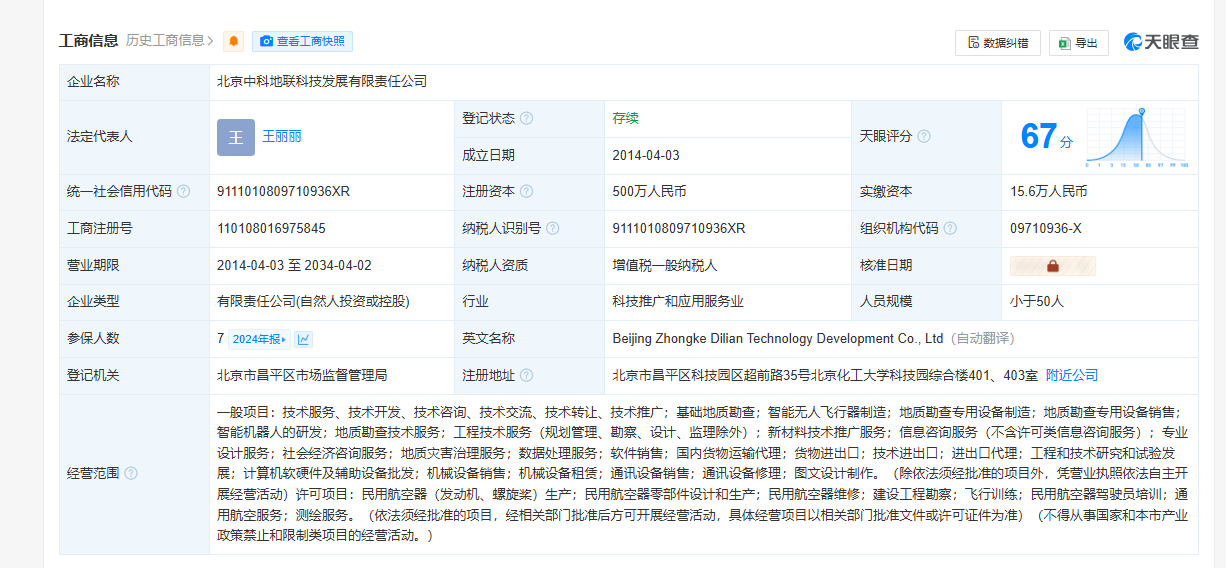Click paid-in capital 15.6万人民币

click(x=1048, y=192)
